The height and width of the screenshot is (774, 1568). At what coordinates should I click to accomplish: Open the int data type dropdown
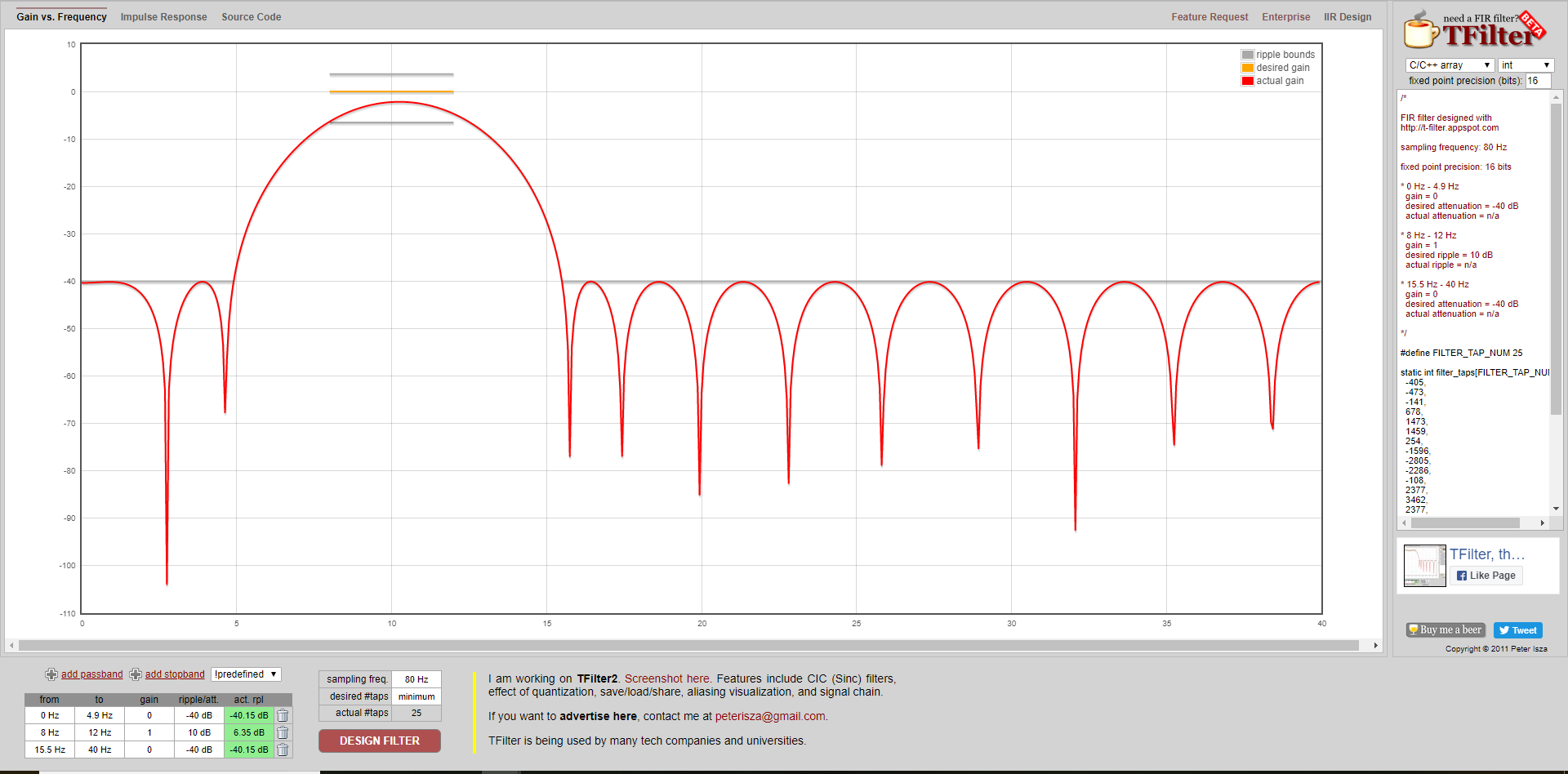(1526, 65)
